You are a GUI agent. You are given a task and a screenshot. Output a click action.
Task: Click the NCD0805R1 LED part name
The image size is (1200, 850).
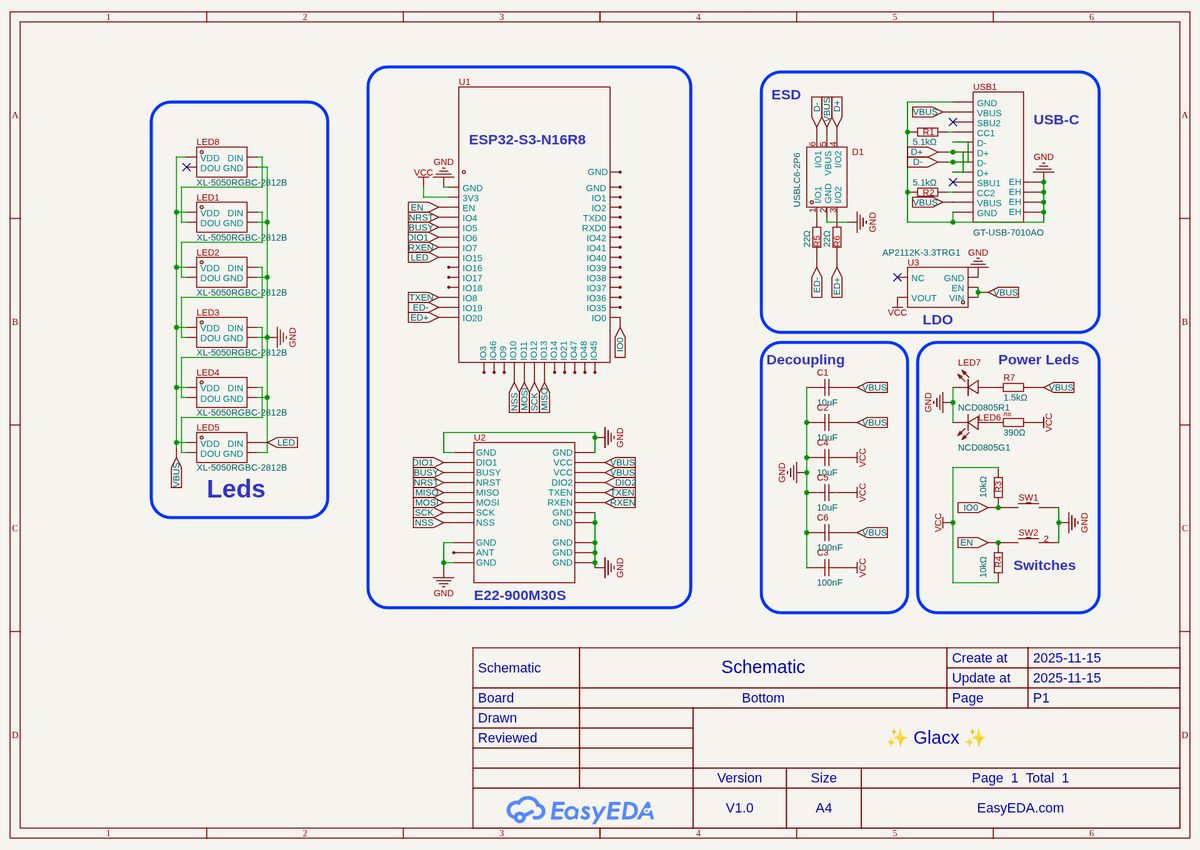(983, 408)
